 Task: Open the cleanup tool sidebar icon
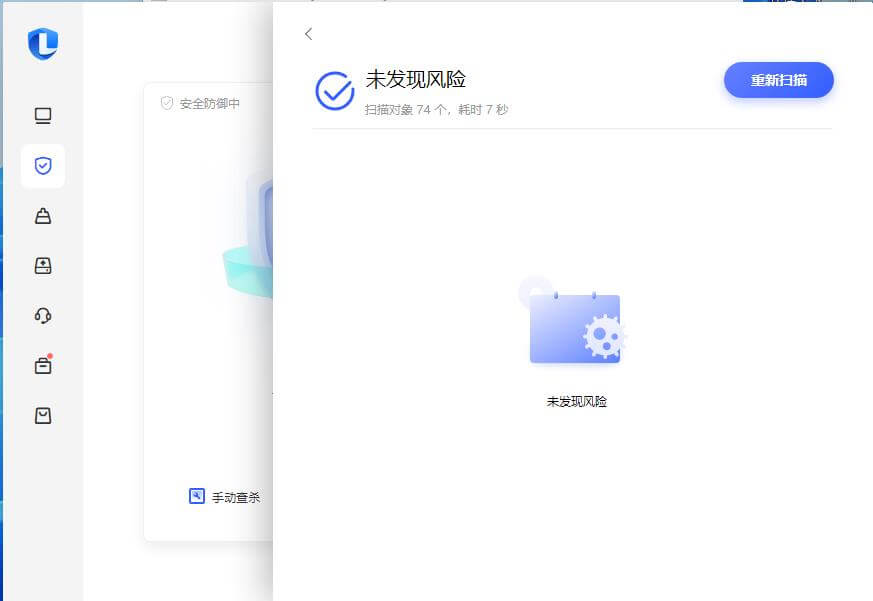[x=43, y=216]
